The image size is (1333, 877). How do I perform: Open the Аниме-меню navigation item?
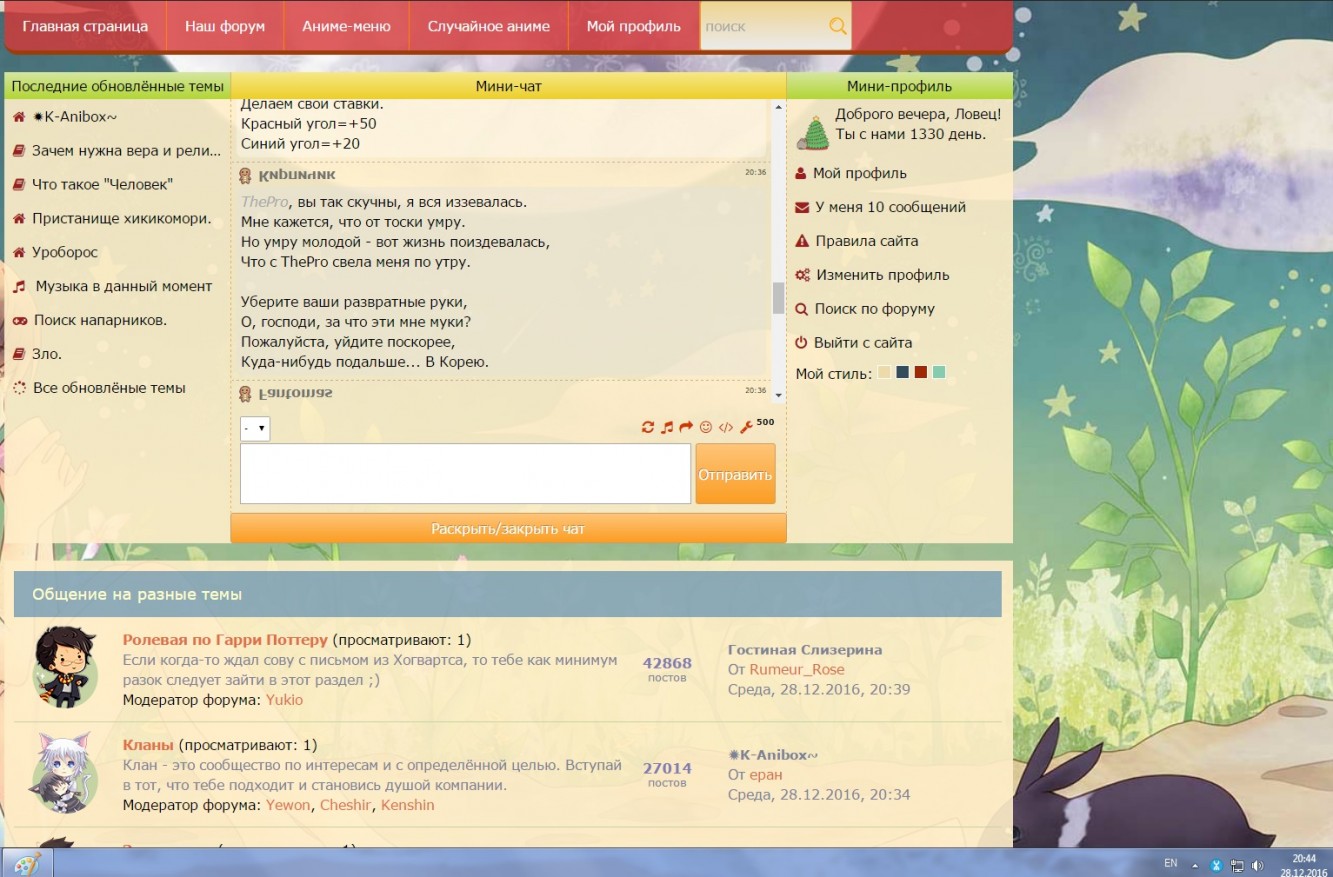point(346,27)
